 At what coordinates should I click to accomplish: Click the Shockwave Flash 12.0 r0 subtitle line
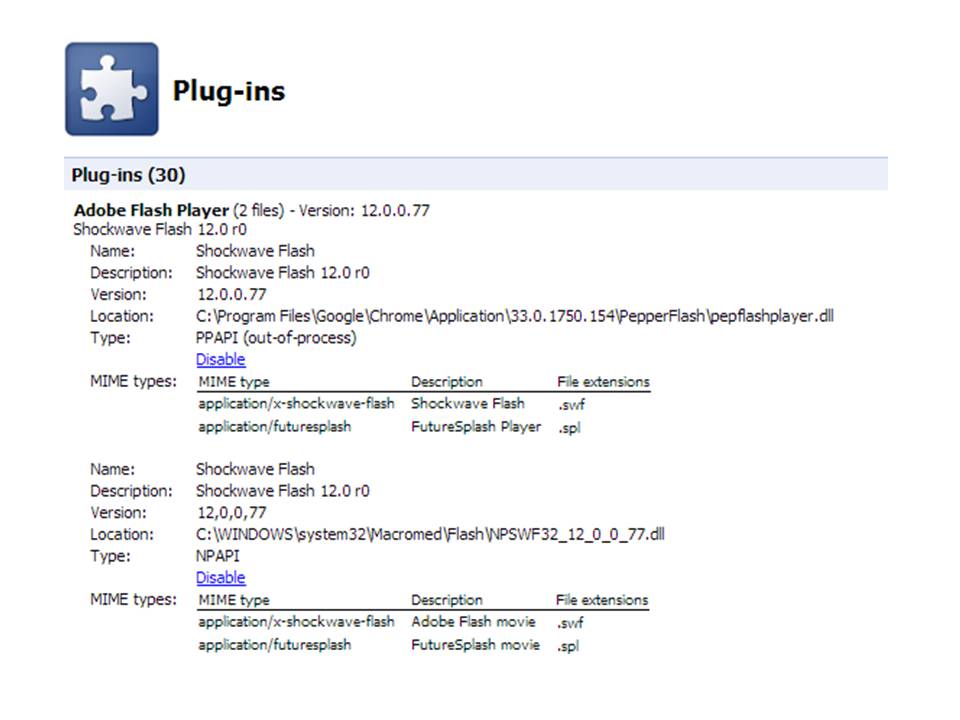point(160,230)
